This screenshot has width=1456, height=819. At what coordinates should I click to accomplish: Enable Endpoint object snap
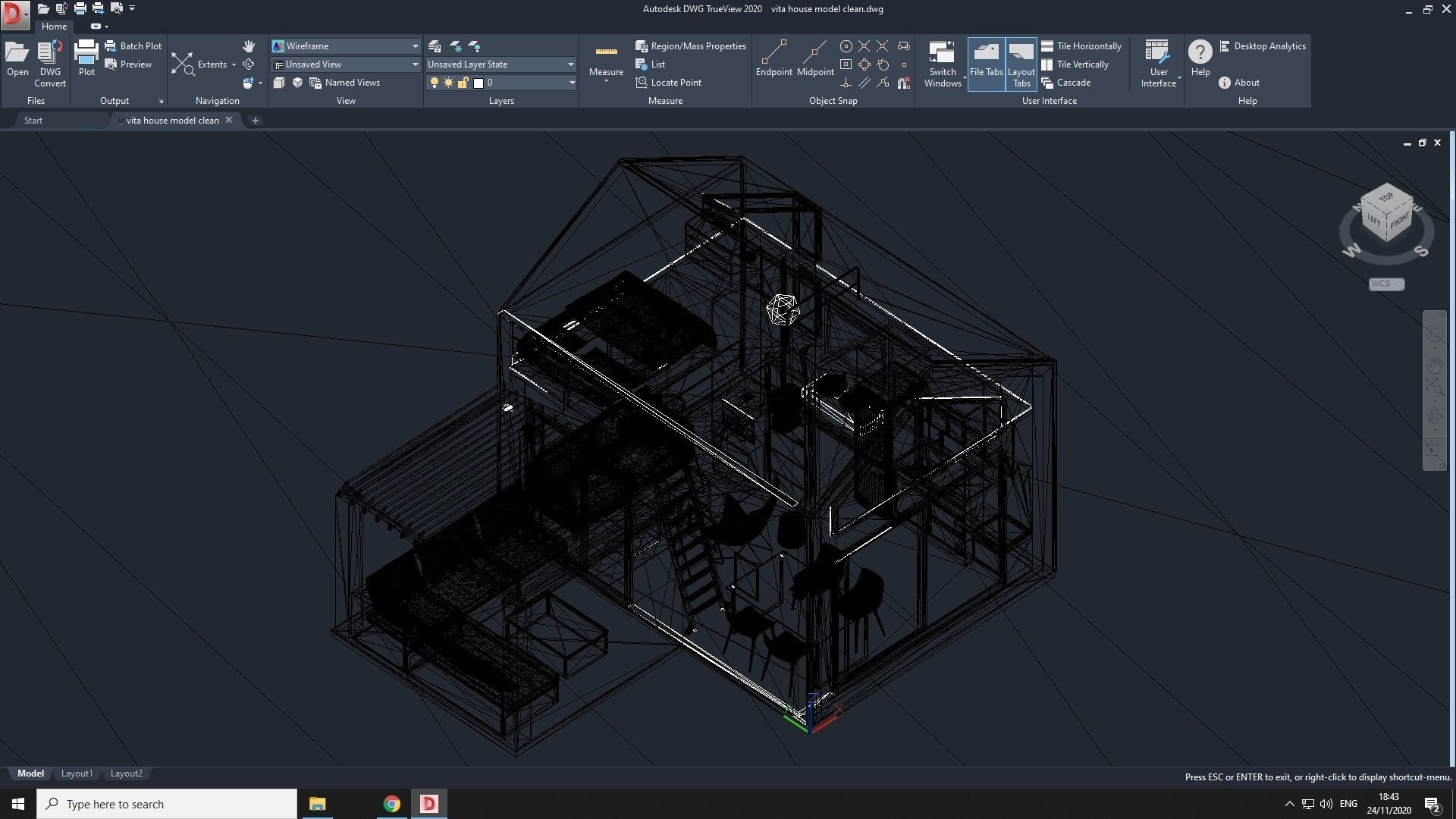(773, 58)
